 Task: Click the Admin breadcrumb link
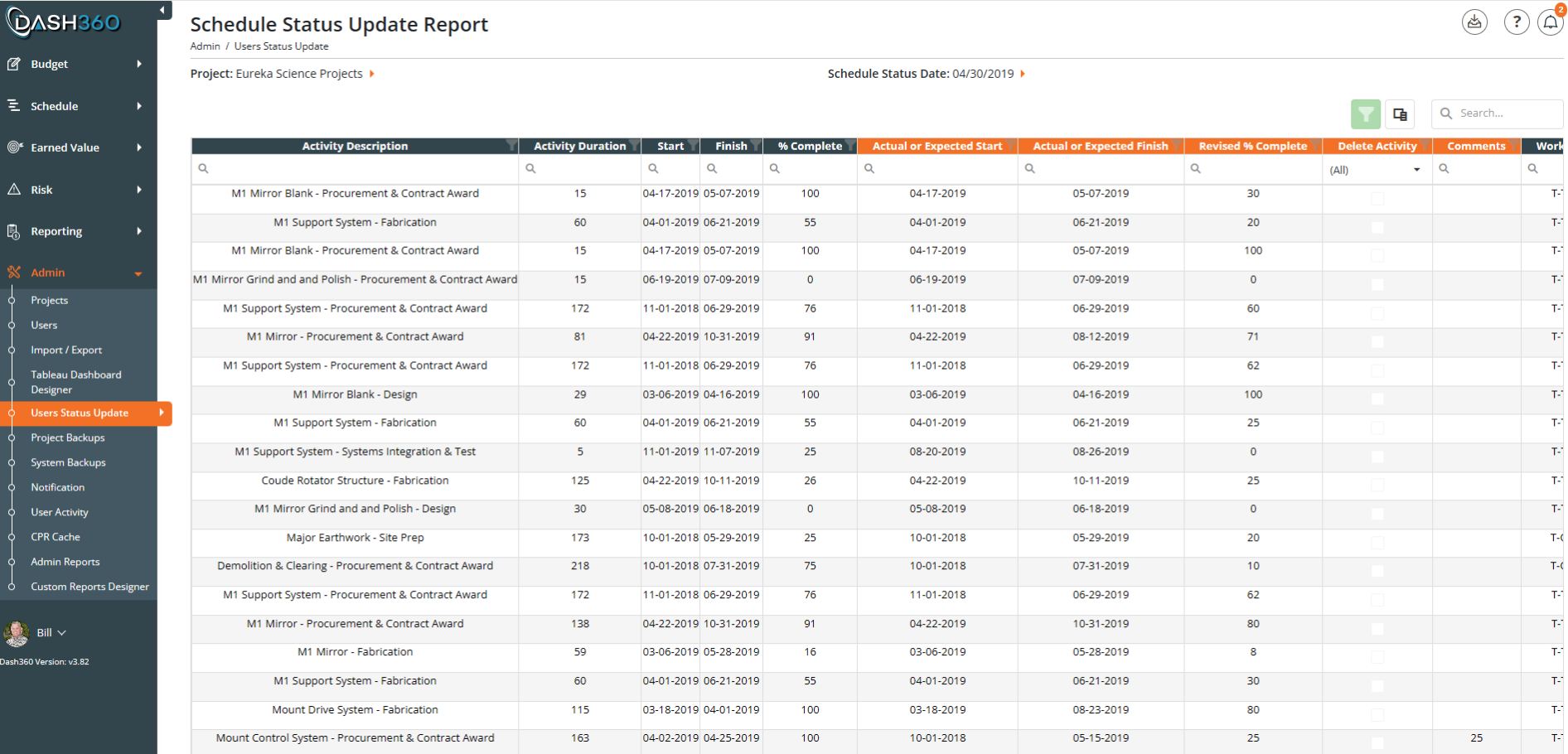(205, 46)
